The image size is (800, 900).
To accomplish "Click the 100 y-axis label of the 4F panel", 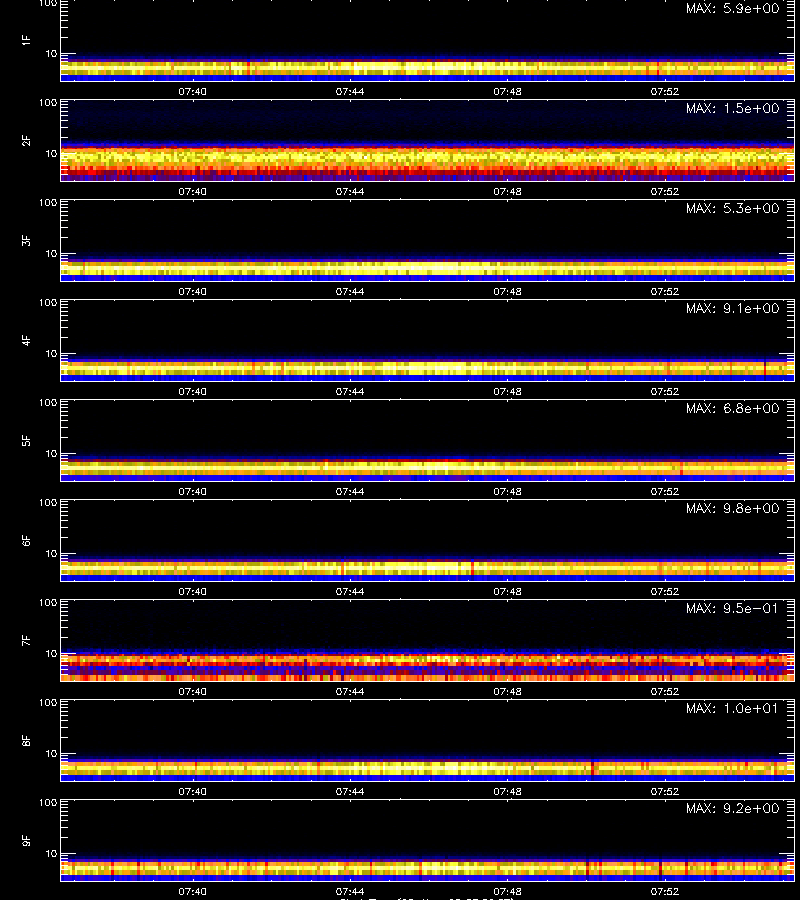I will point(48,302).
